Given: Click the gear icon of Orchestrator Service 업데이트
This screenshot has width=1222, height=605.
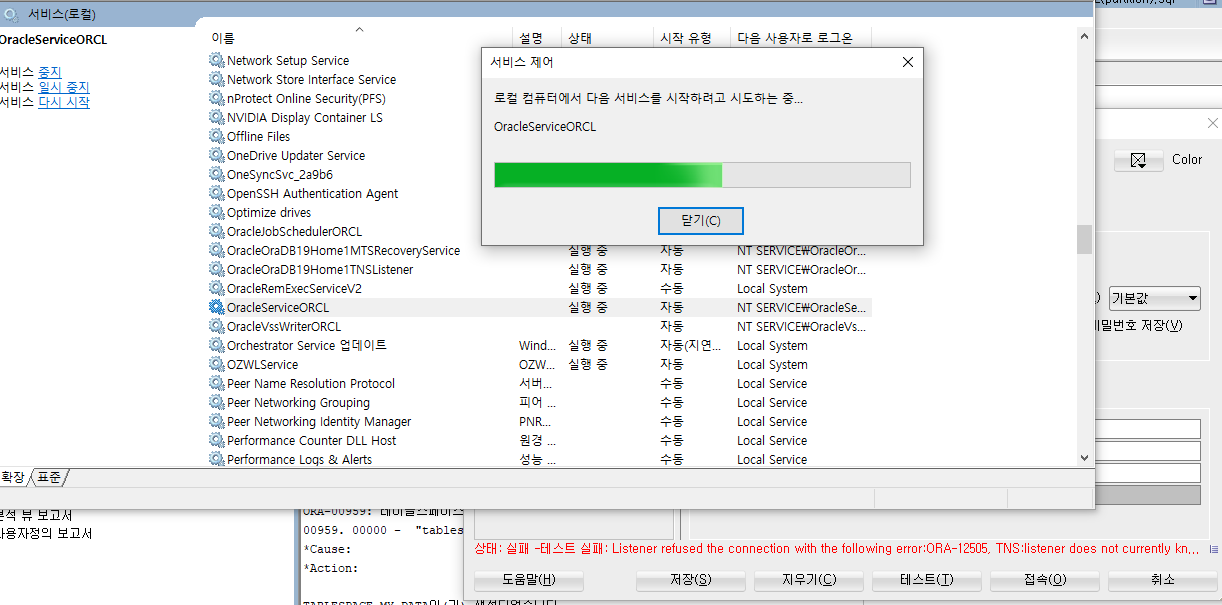Looking at the screenshot, I should [x=216, y=346].
